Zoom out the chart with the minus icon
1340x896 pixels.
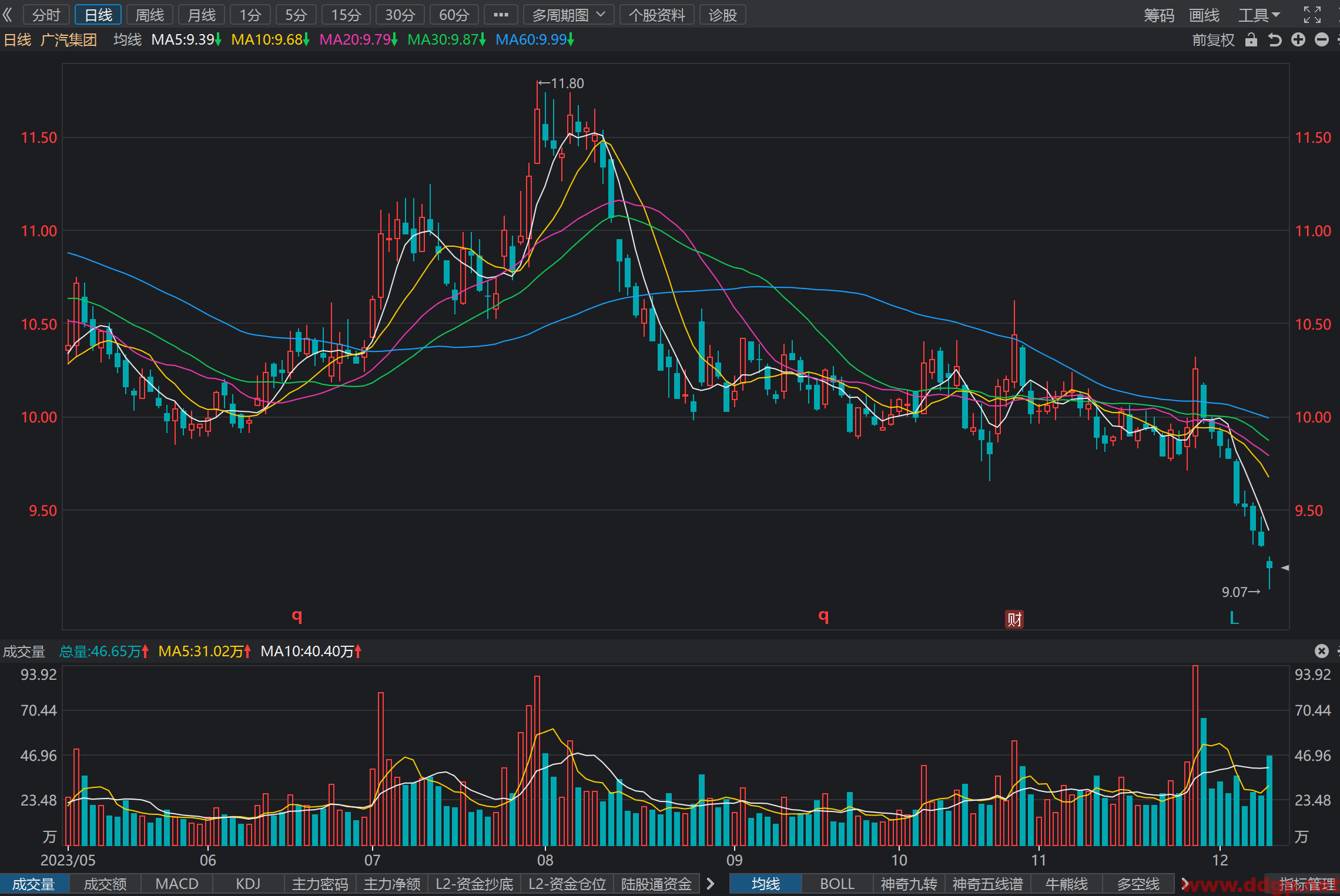(1322, 39)
